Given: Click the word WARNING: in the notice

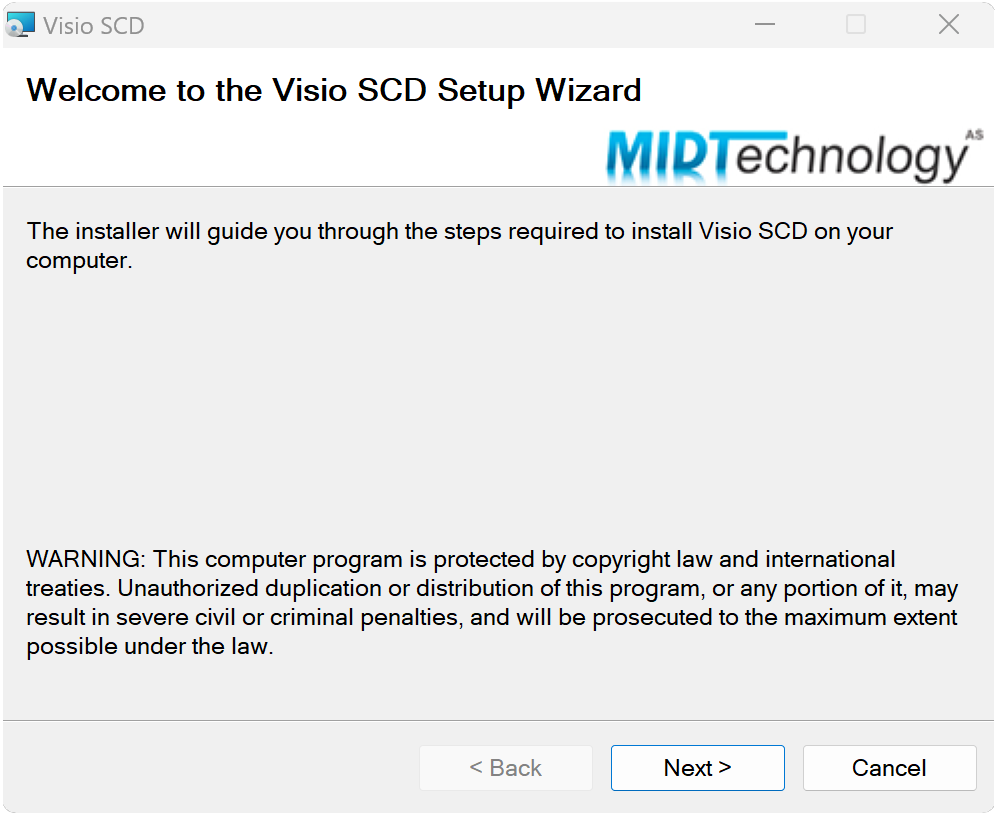Looking at the screenshot, I should click(86, 559).
